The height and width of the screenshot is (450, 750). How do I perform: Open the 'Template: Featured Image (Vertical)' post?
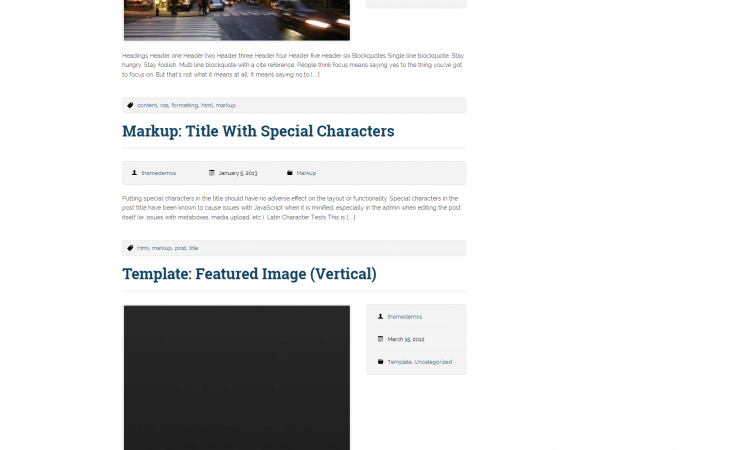[x=249, y=274]
